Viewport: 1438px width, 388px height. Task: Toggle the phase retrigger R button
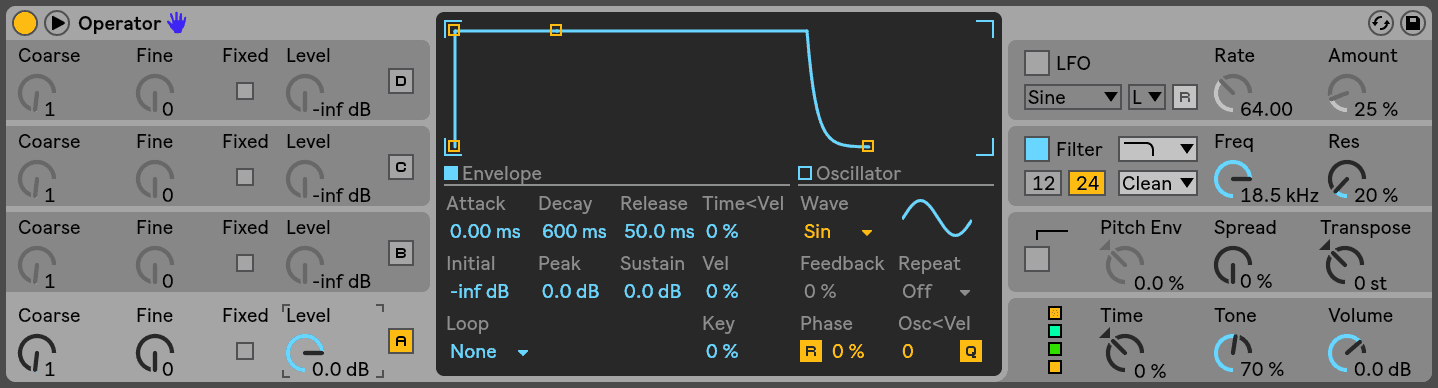810,352
